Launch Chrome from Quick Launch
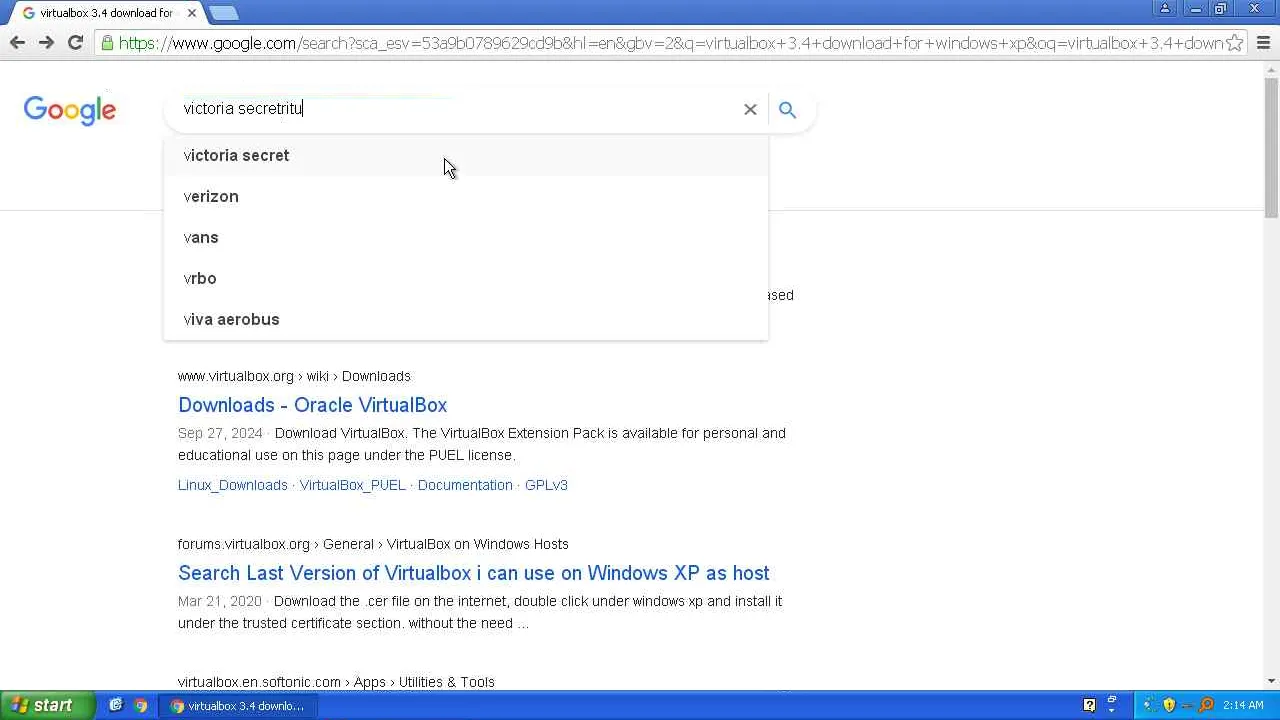Screen dimensions: 1280x720 point(141,705)
